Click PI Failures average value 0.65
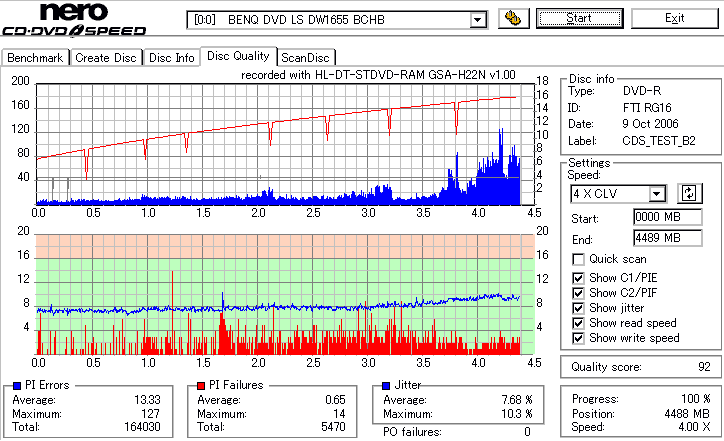724x441 pixels. (335, 399)
